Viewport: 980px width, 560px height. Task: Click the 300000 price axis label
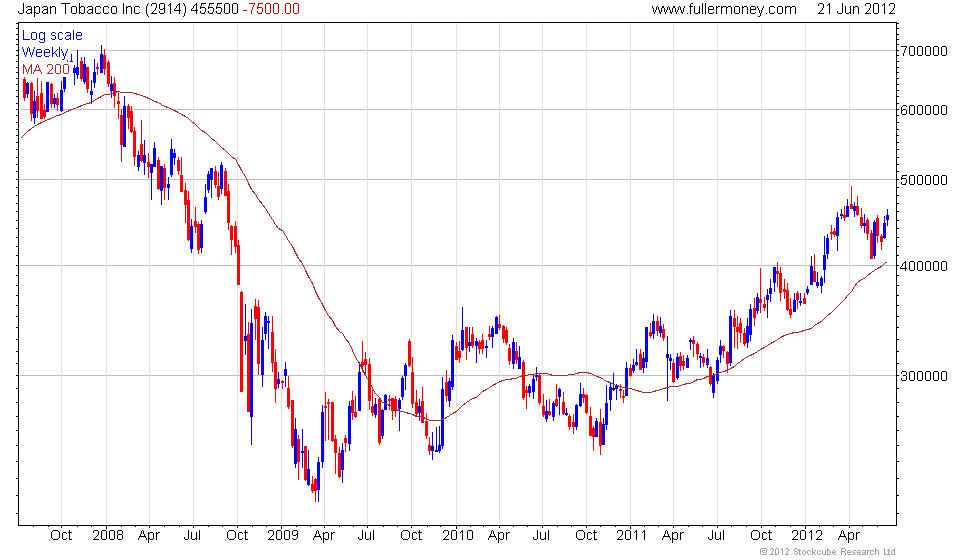coord(924,376)
